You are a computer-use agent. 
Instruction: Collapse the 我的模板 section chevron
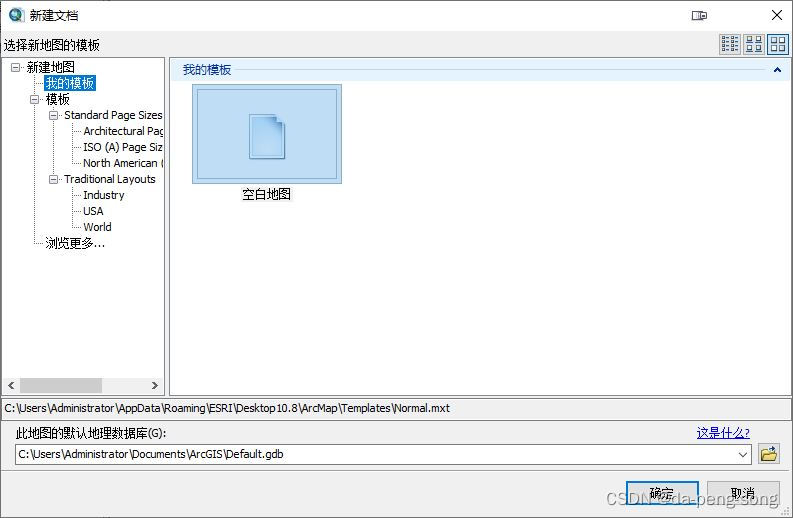(x=777, y=70)
